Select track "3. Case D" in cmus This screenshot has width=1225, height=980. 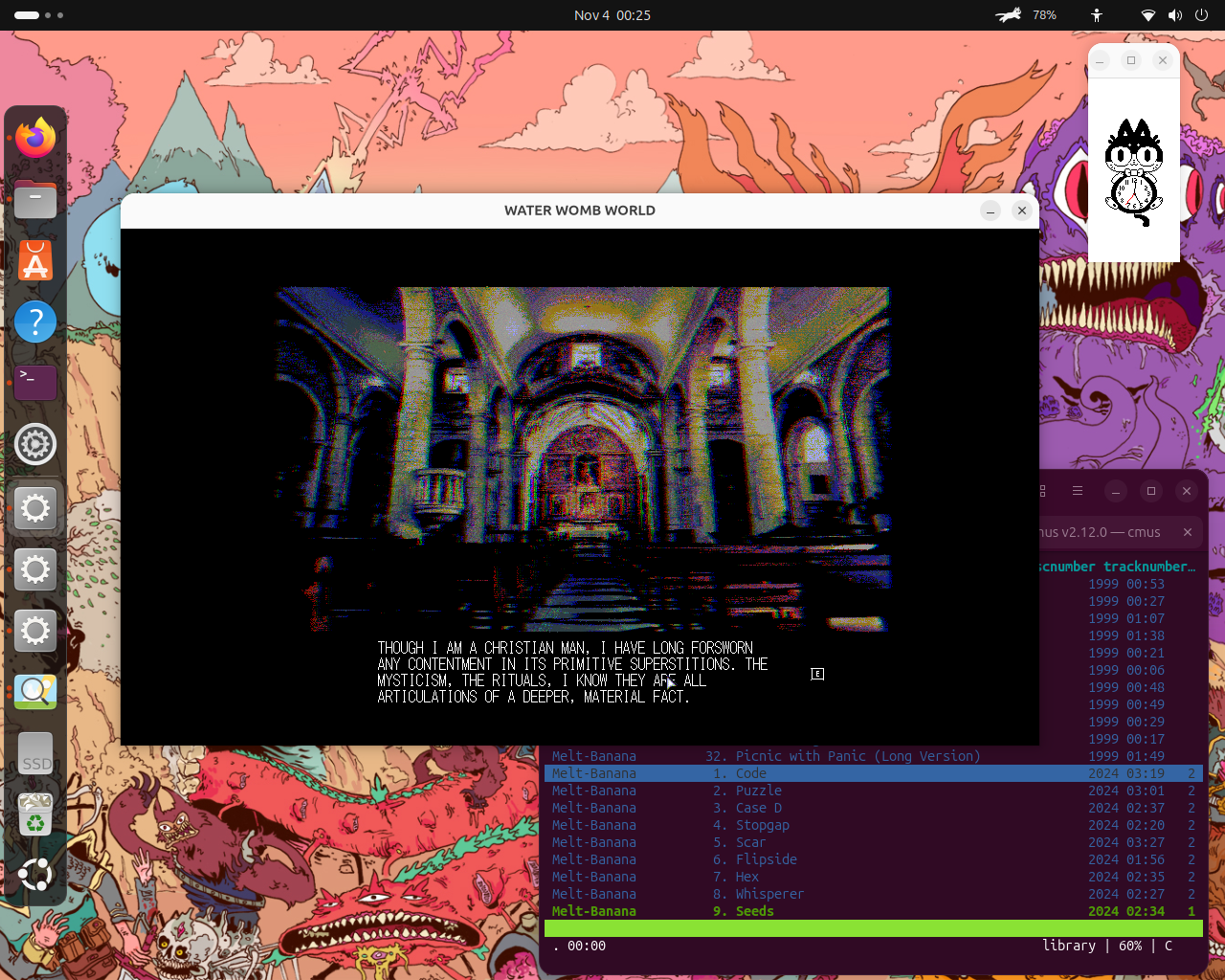[x=873, y=808]
